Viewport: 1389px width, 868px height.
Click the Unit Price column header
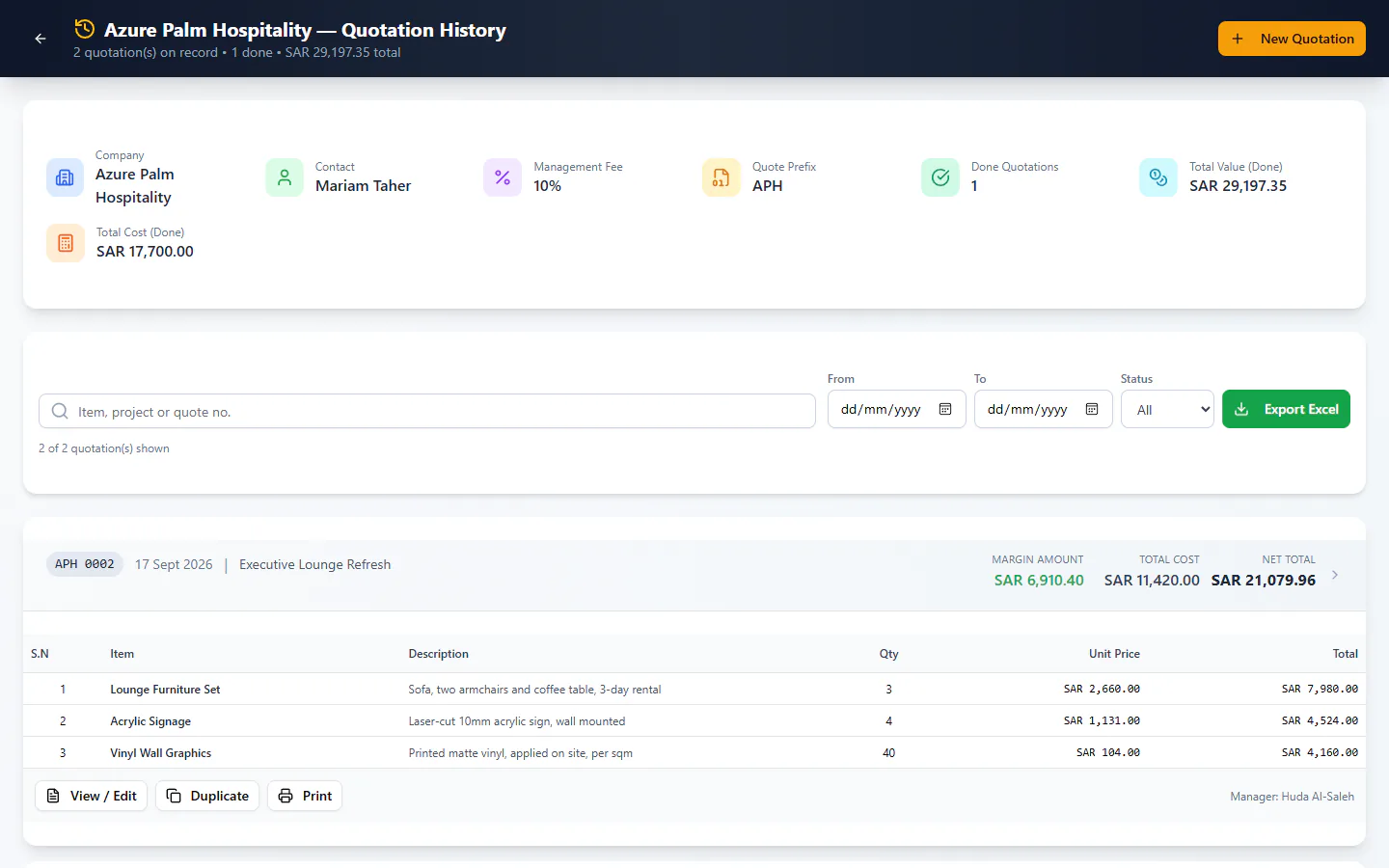[x=1114, y=654]
